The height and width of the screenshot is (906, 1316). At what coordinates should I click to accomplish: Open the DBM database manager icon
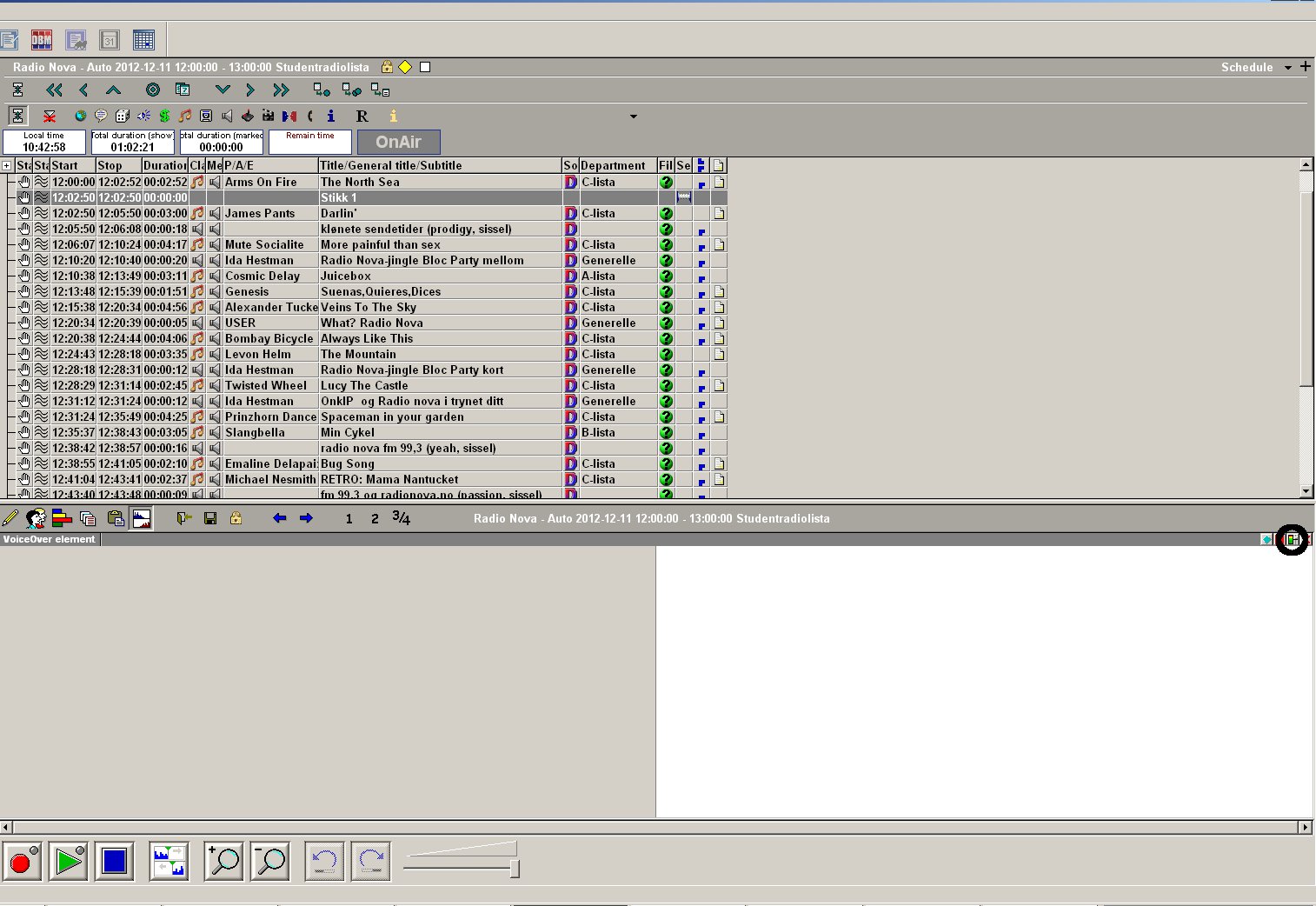point(42,40)
